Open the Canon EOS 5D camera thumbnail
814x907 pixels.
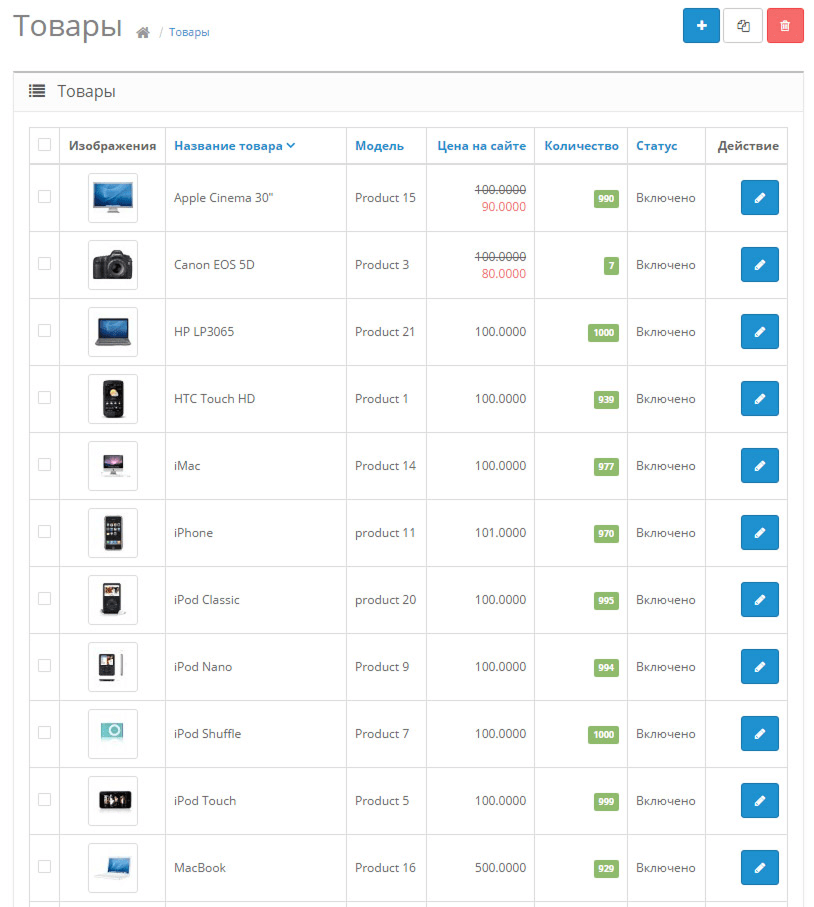click(x=113, y=265)
